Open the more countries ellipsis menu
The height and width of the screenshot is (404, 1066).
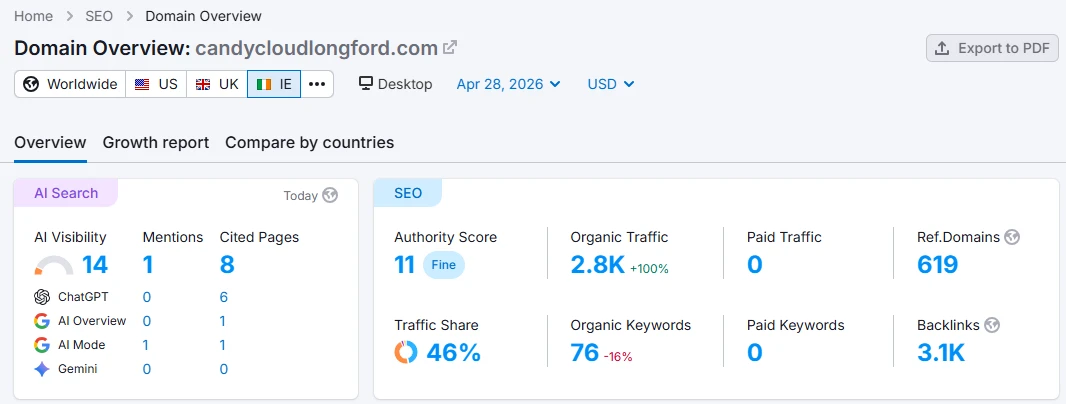[317, 84]
